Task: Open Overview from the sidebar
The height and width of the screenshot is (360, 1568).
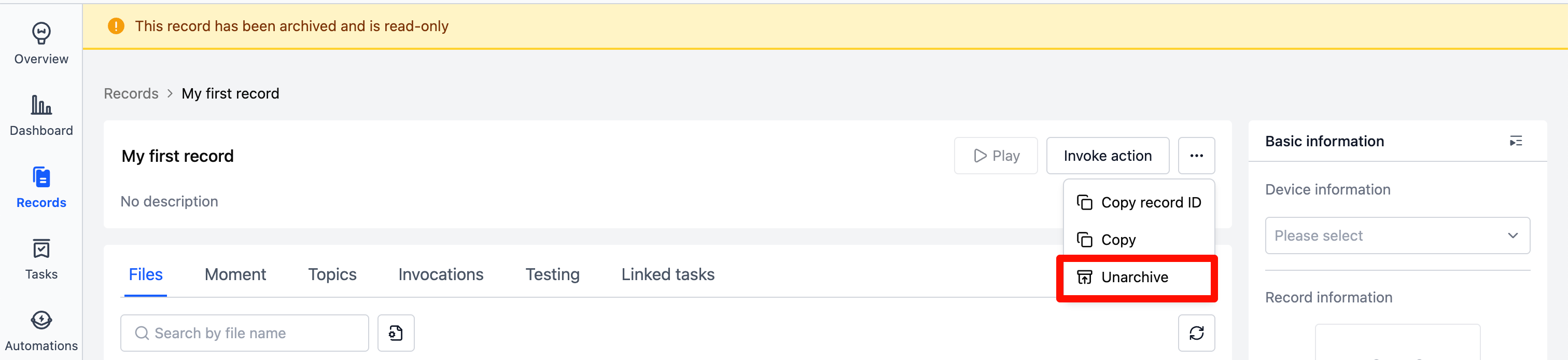Action: 41,41
